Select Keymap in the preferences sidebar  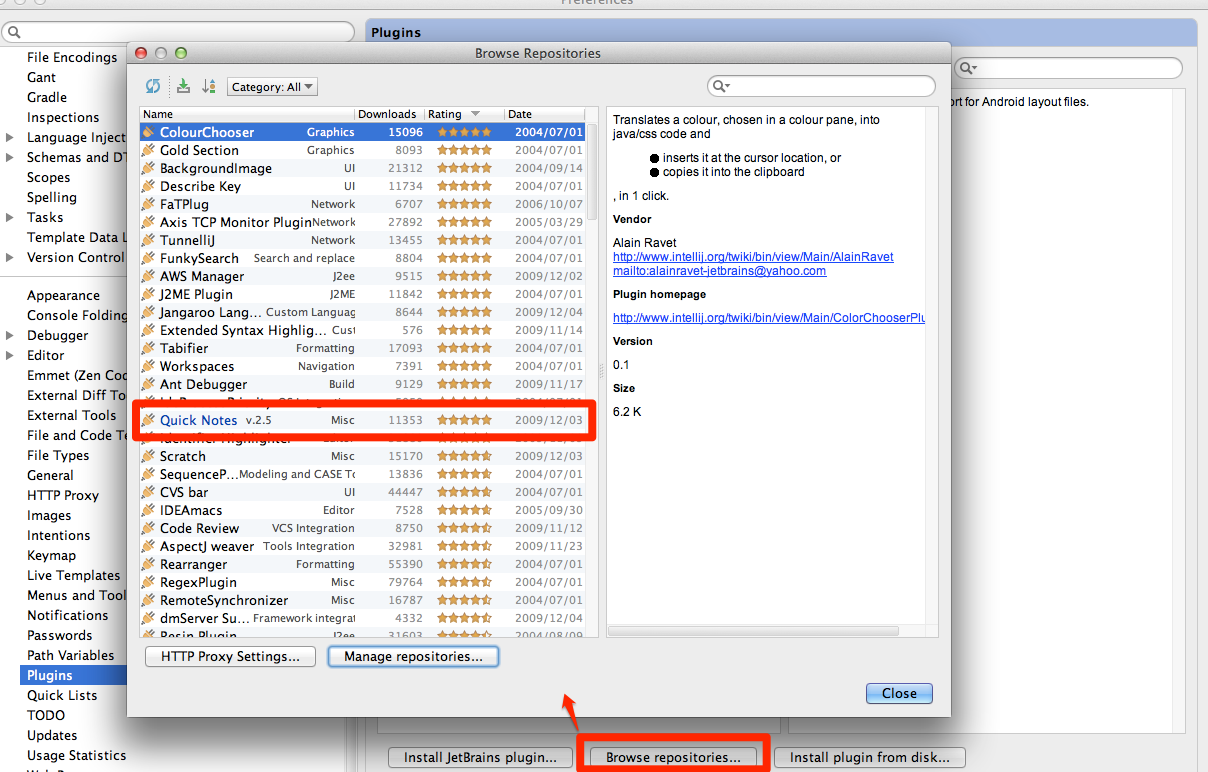pos(51,555)
